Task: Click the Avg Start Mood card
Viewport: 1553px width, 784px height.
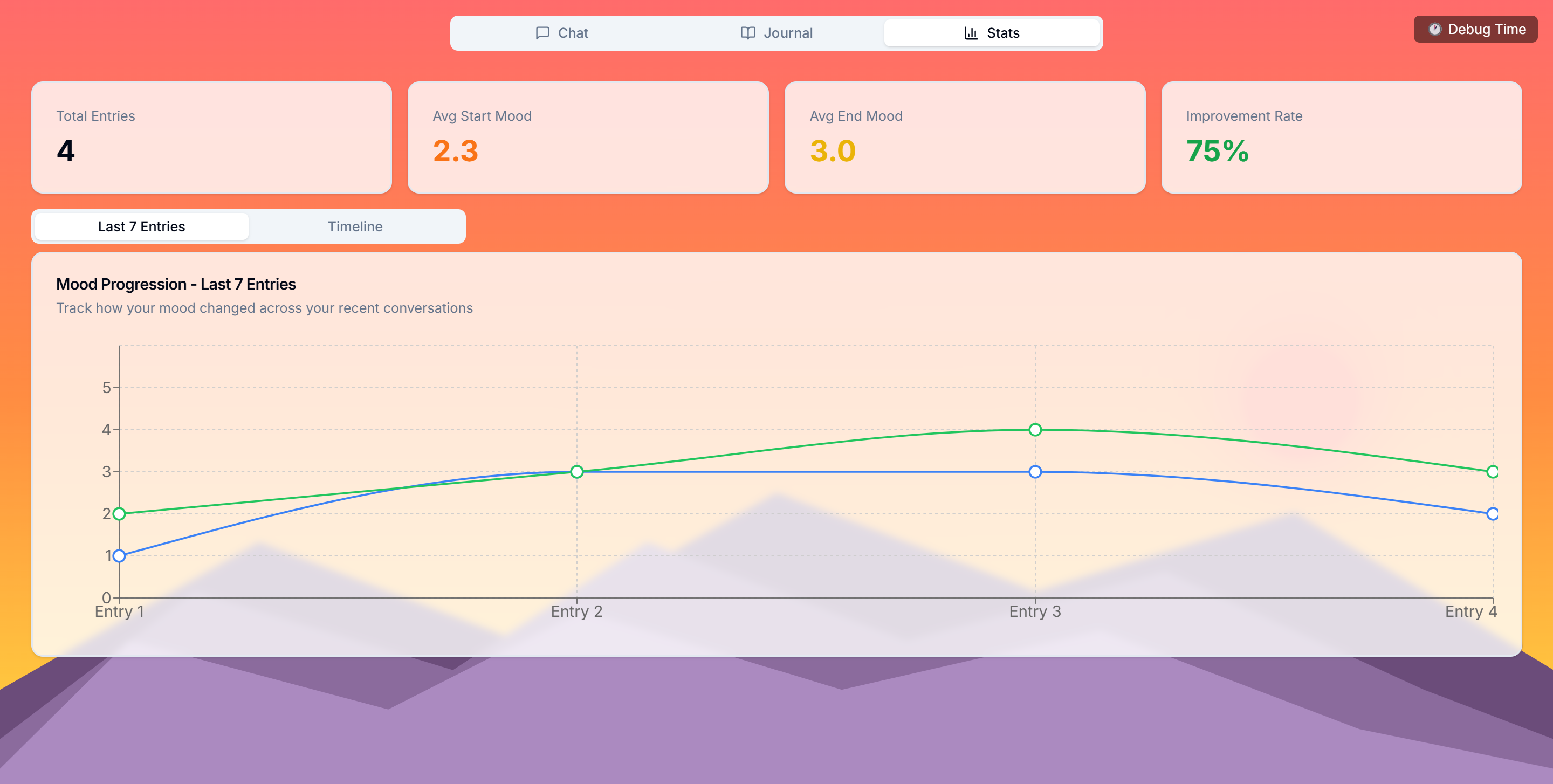Action: tap(588, 137)
